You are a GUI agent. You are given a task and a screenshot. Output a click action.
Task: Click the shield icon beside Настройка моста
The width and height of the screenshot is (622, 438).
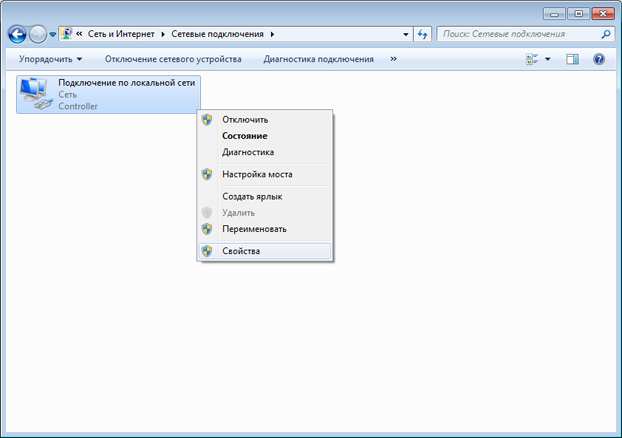207,174
